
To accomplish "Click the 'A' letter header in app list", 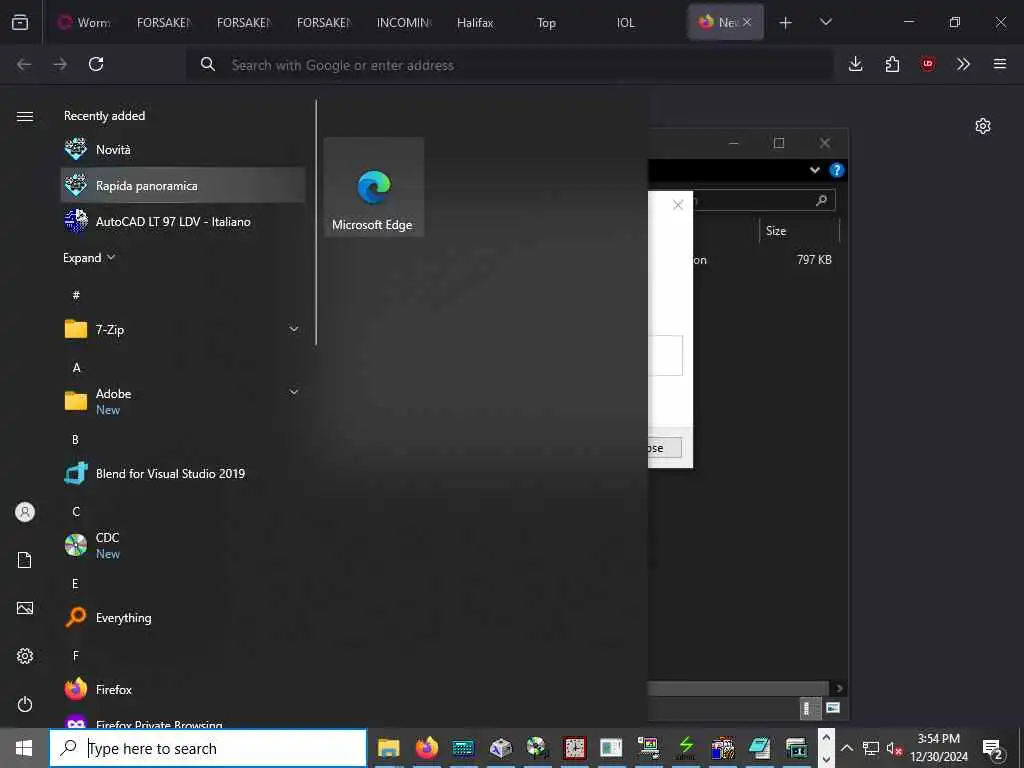I will tap(76, 368).
